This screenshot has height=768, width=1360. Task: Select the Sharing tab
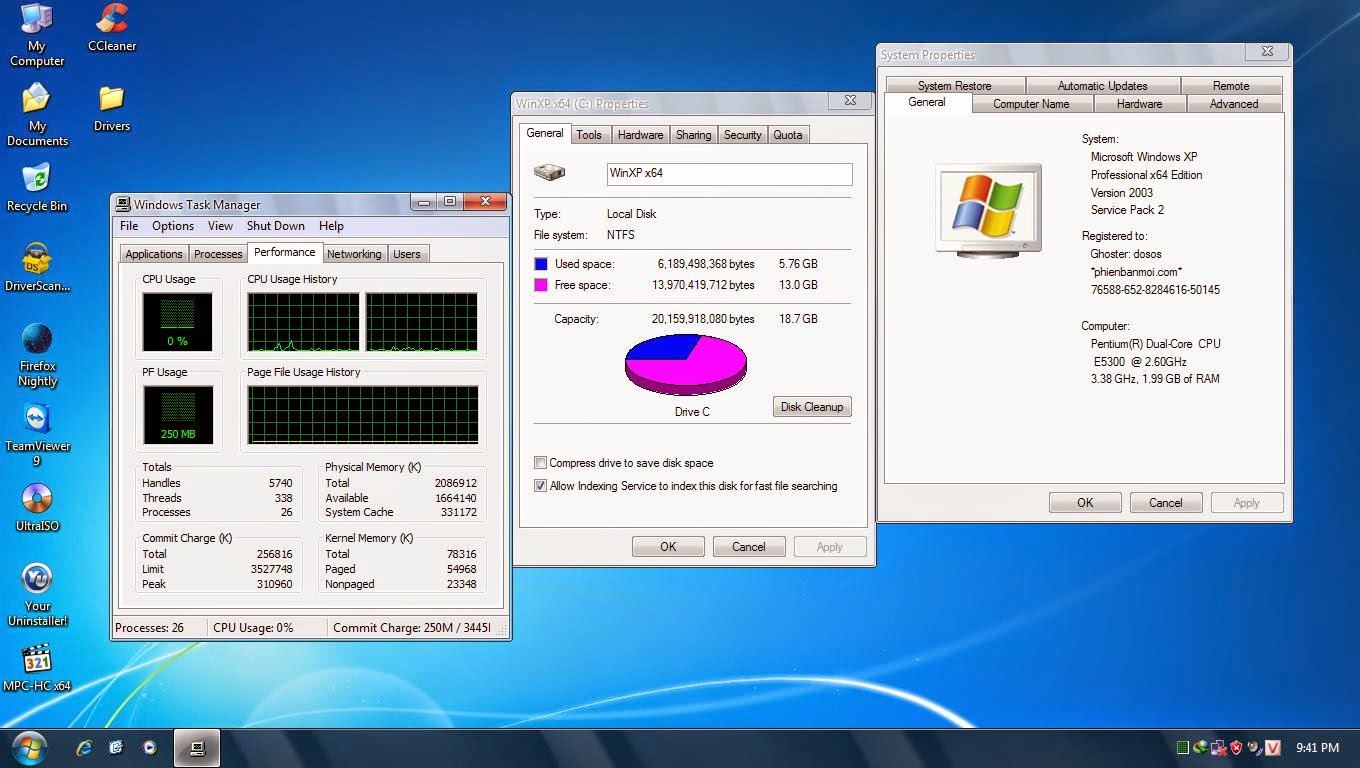coord(693,135)
